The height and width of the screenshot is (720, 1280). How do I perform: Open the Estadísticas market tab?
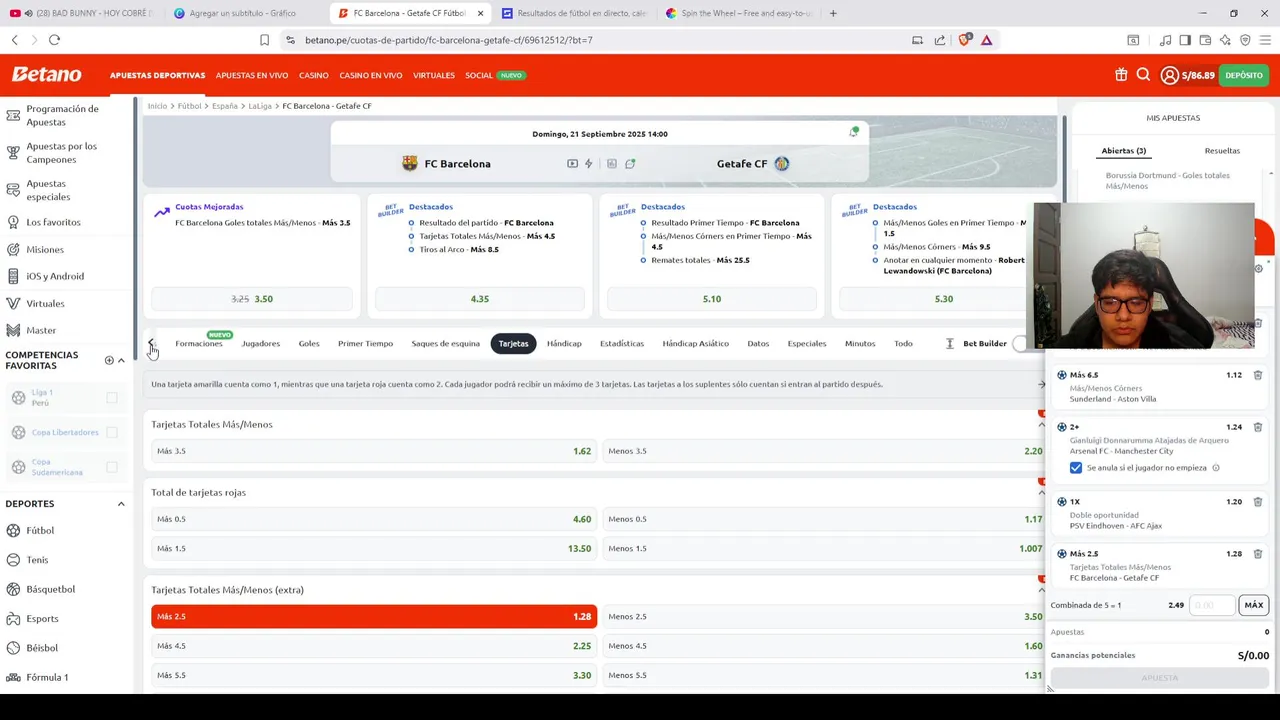(x=622, y=344)
